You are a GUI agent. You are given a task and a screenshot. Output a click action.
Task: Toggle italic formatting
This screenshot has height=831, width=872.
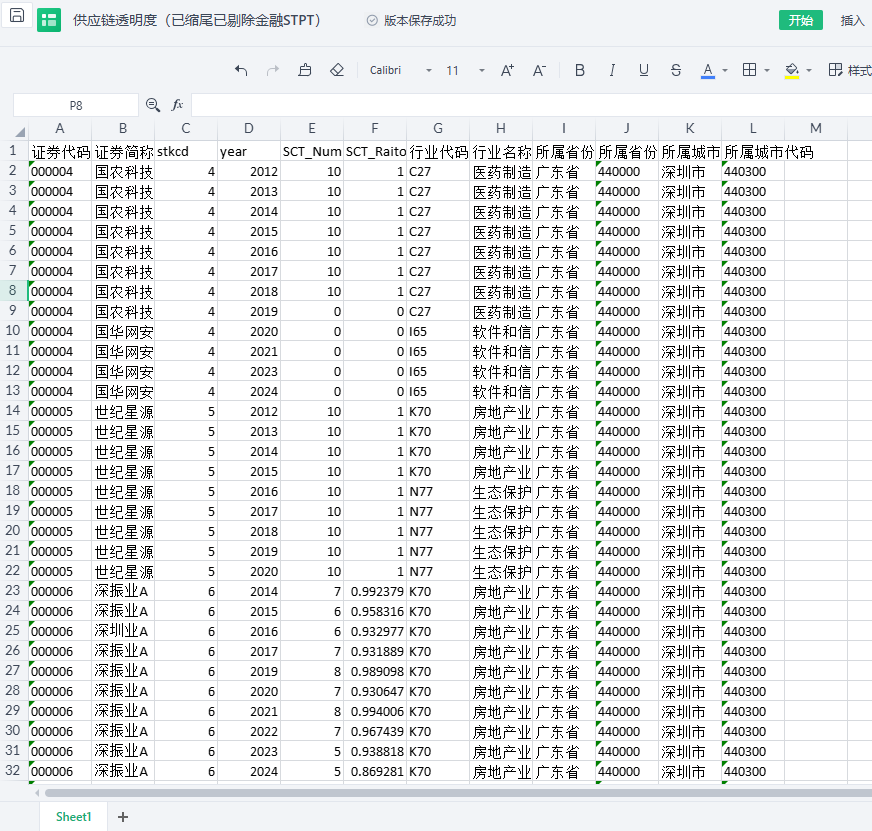(612, 70)
